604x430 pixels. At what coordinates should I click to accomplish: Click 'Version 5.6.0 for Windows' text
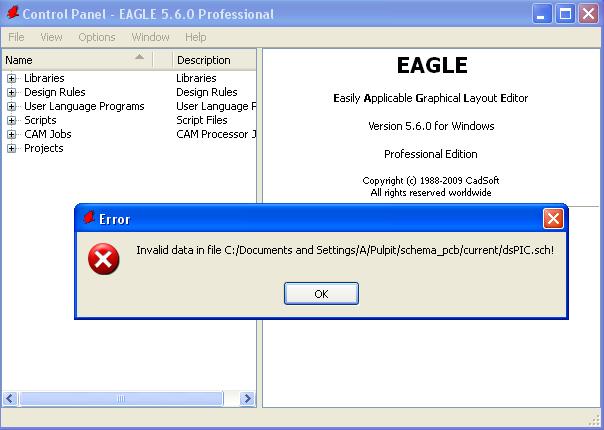pos(431,126)
